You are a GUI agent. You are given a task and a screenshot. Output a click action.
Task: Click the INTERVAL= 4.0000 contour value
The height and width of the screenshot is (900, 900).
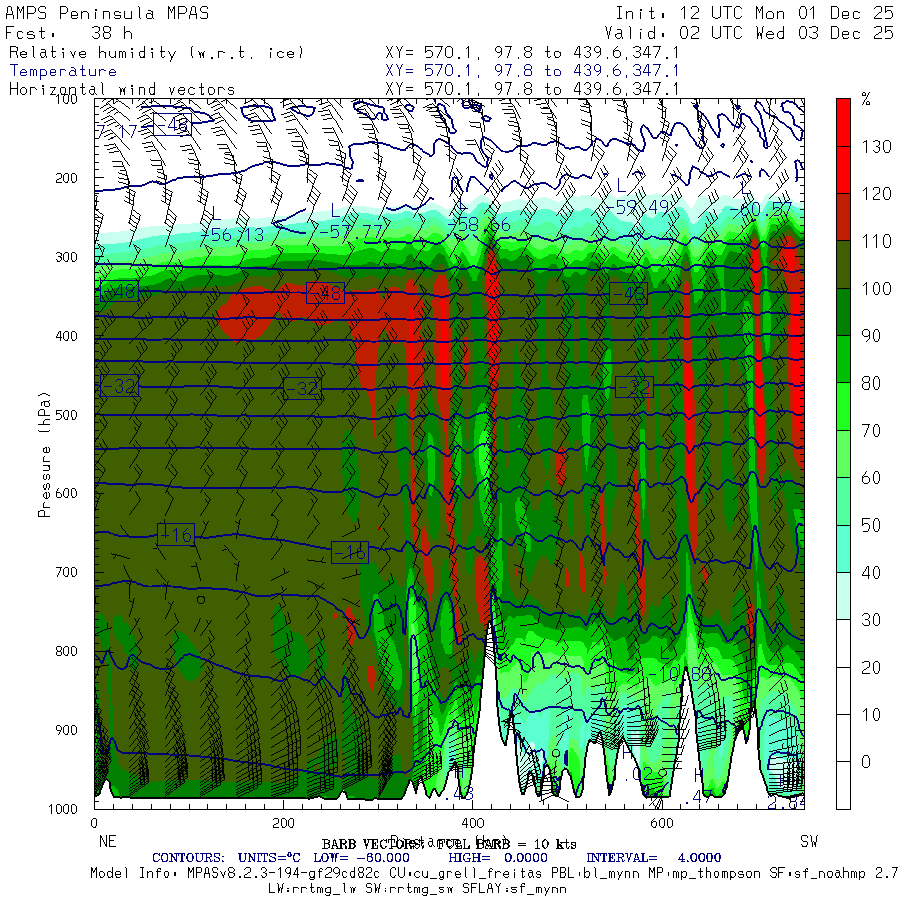653,858
